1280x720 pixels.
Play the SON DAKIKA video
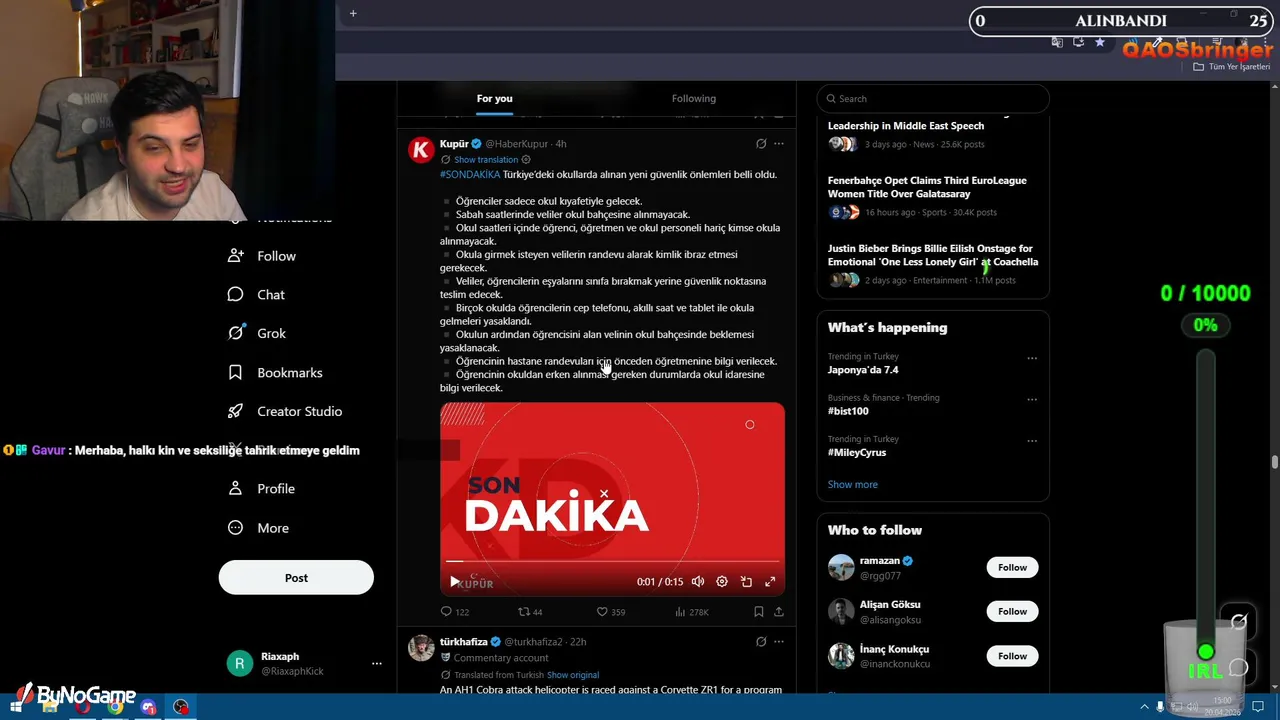point(455,581)
